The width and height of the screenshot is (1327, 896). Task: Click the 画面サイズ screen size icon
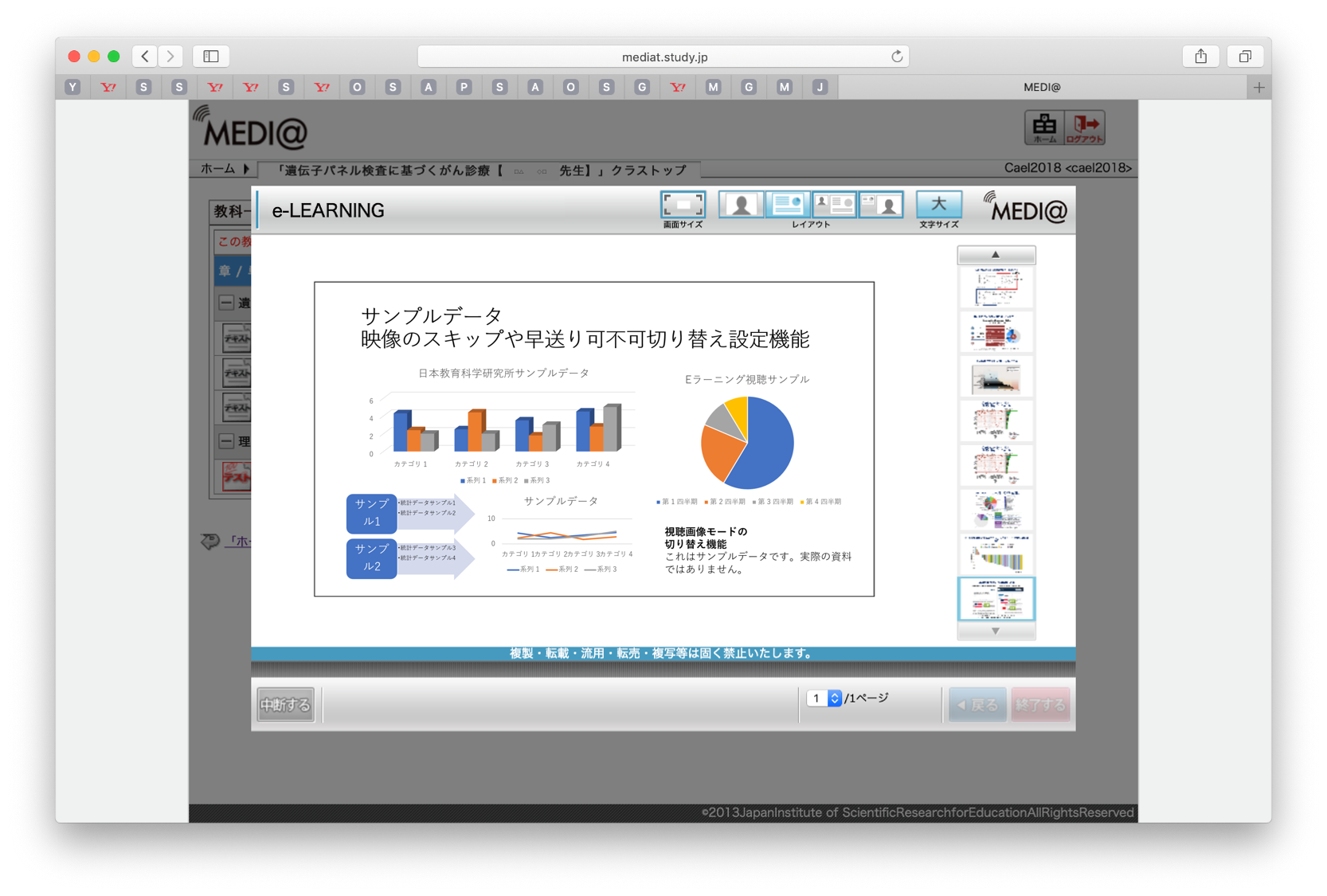(x=683, y=205)
